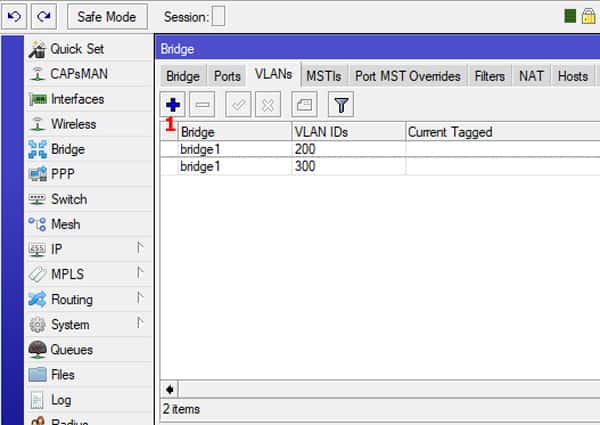Expand MPLS submenu arrow
Screen dimensions: 600x425
tap(140, 274)
